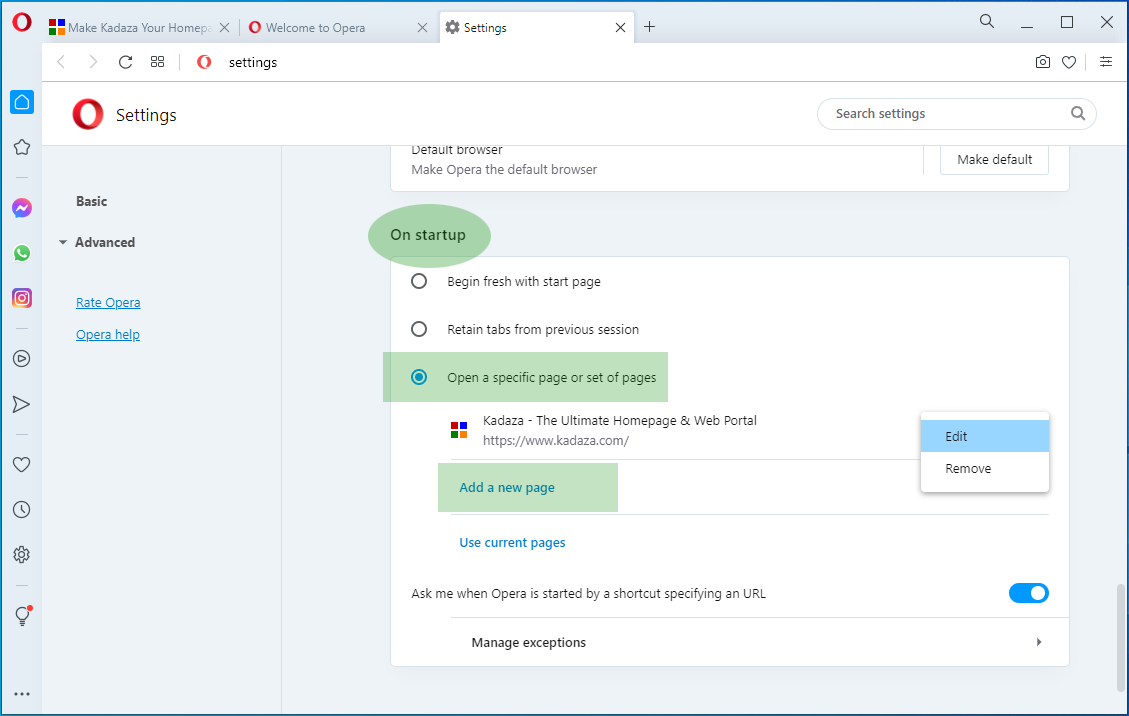Click Make default button
The height and width of the screenshot is (716, 1129).
994,159
